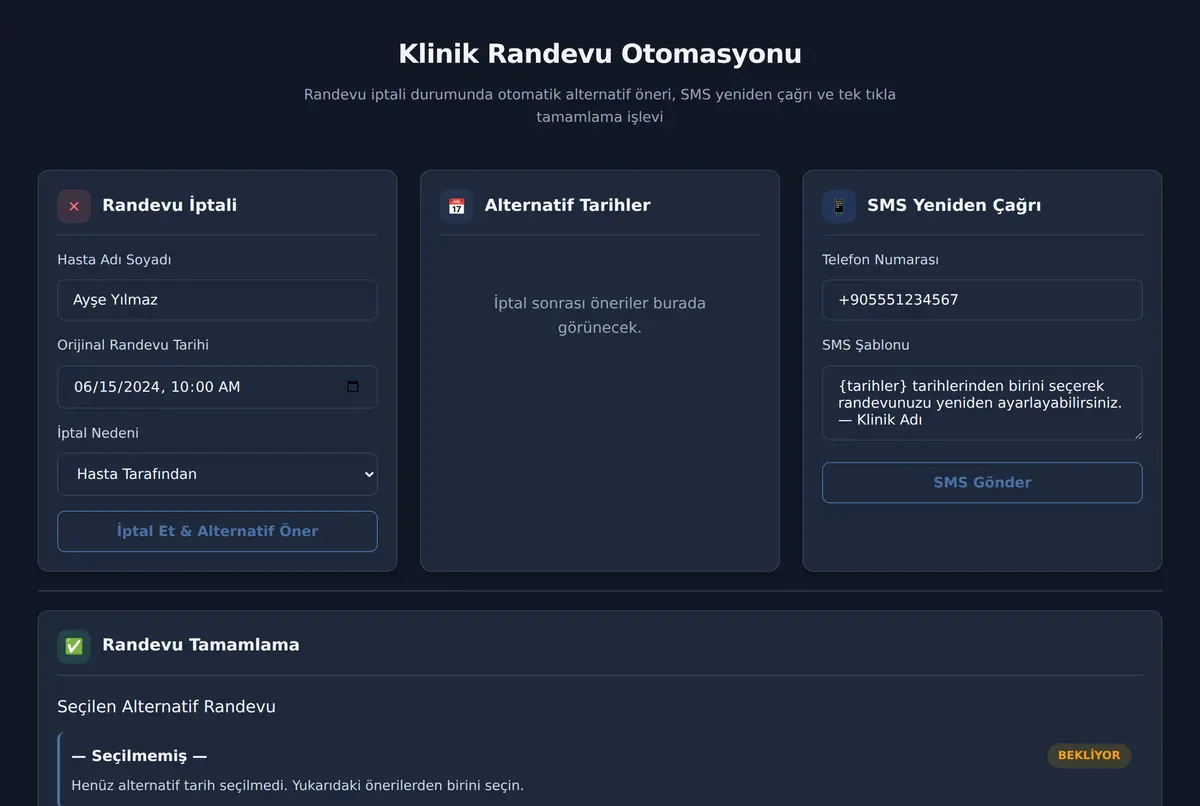Click the Hasta Adı Soyadı label
Screen dimensions: 1200x806
(x=114, y=260)
